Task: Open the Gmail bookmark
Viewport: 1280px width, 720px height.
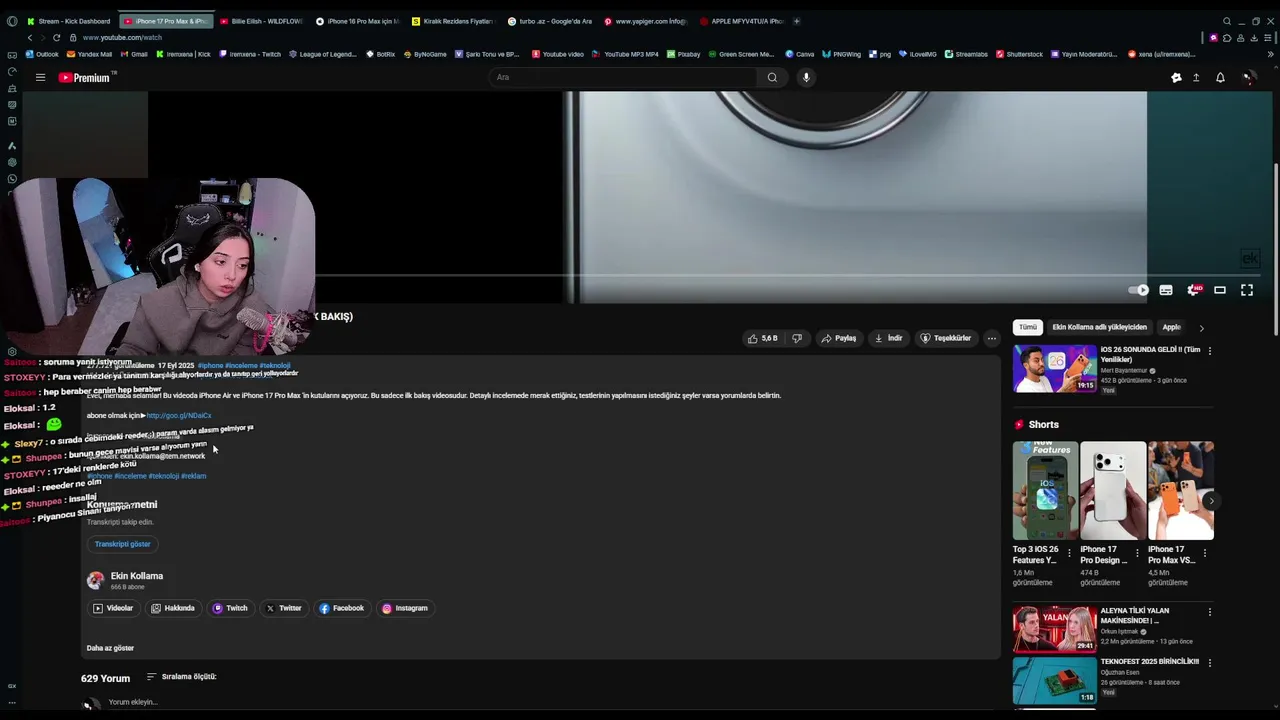Action: click(x=133, y=54)
